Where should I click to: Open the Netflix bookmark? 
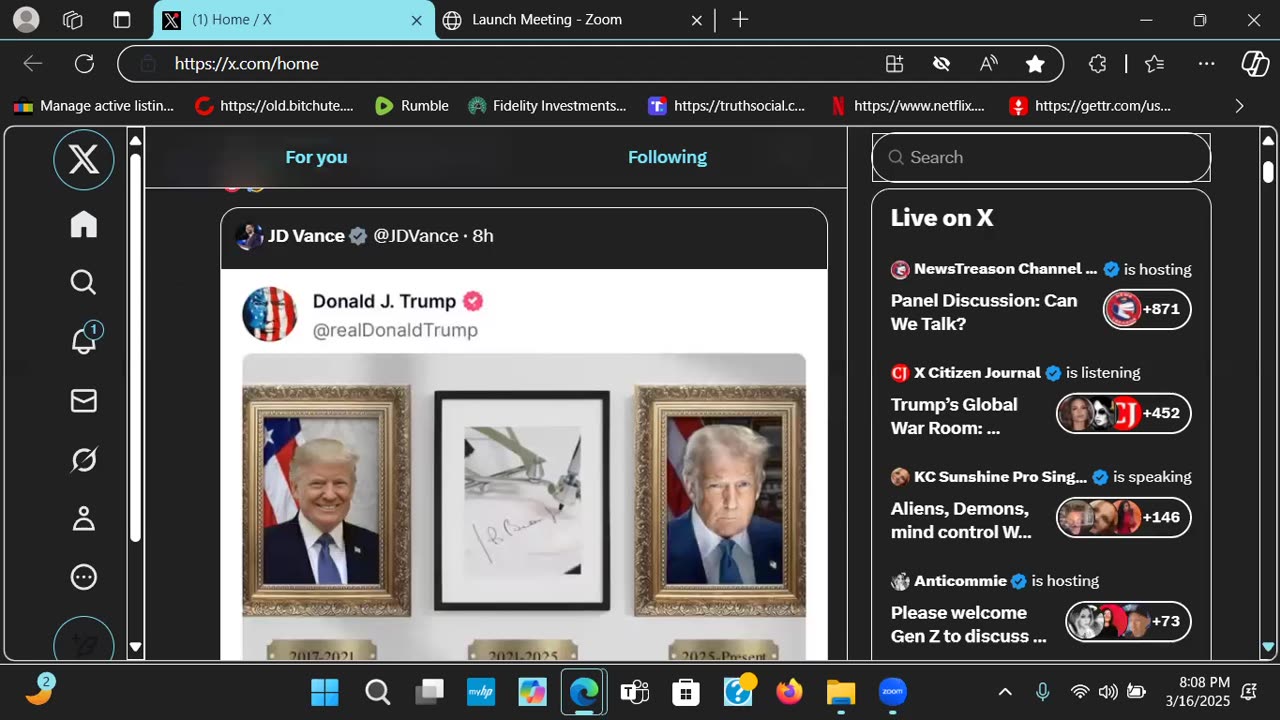point(908,106)
